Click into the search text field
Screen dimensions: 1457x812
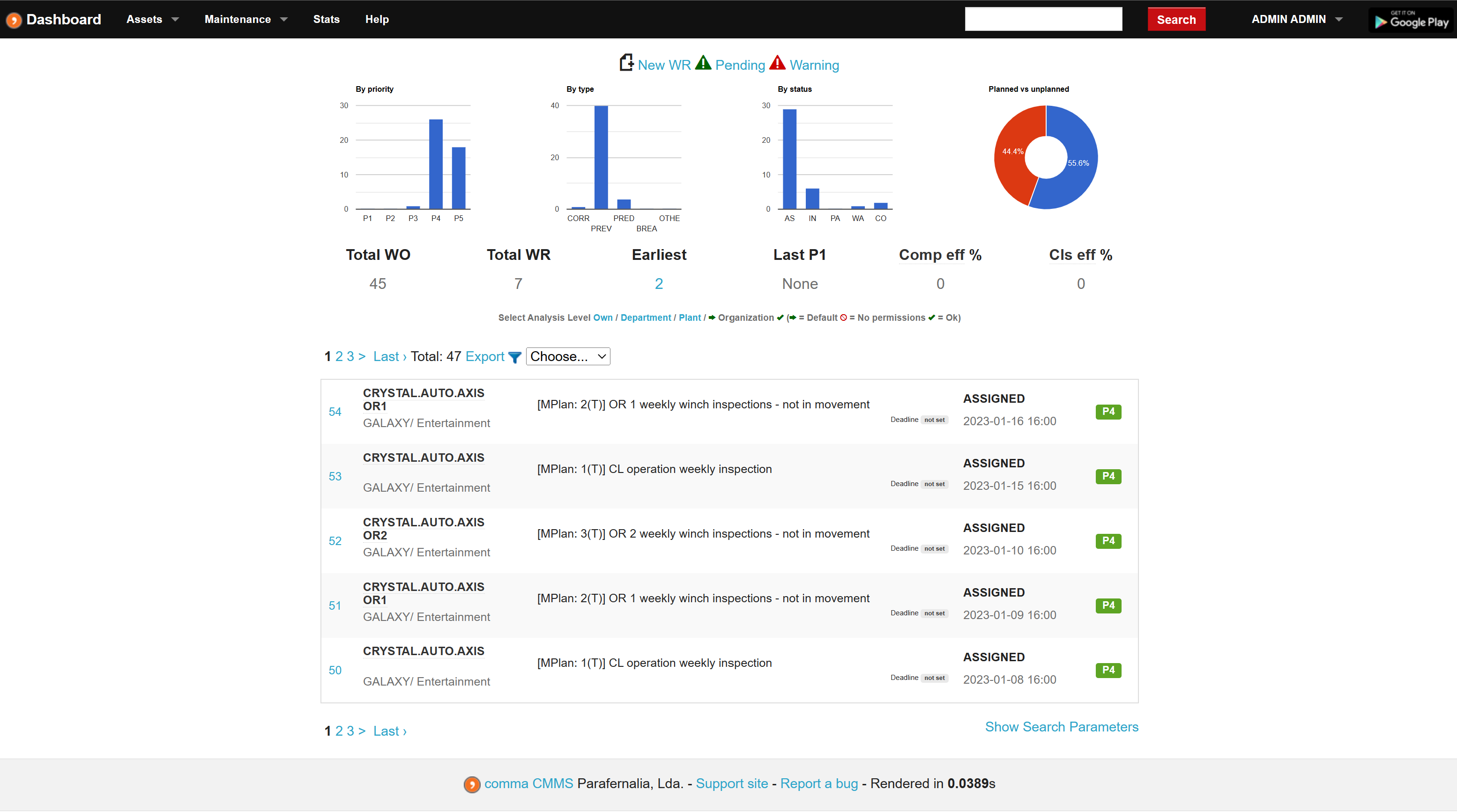(x=1043, y=19)
